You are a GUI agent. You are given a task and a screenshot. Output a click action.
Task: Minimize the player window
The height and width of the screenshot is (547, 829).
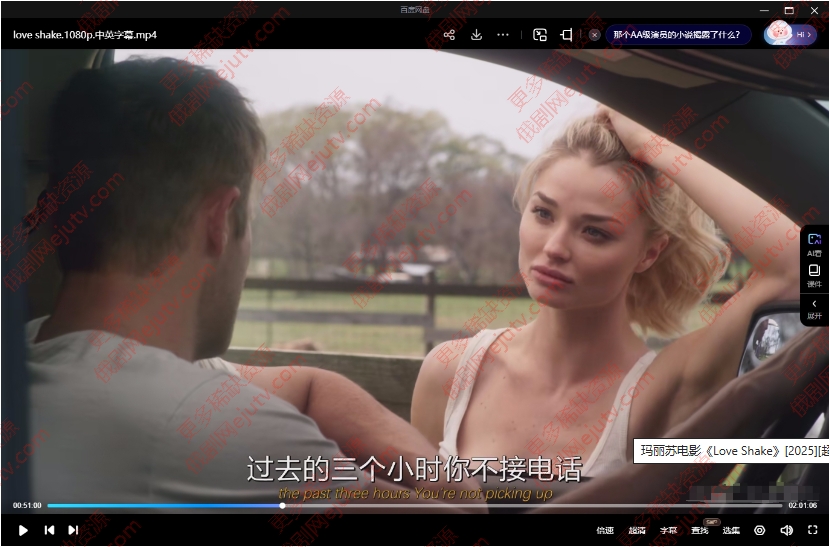coord(764,10)
